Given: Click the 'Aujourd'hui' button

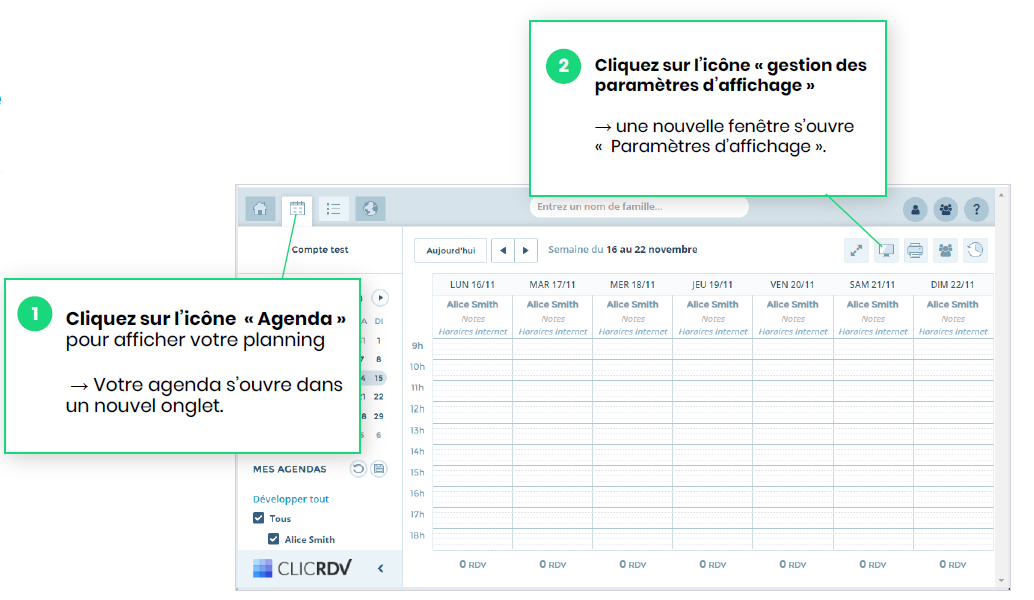Looking at the screenshot, I should pyautogui.click(x=450, y=250).
